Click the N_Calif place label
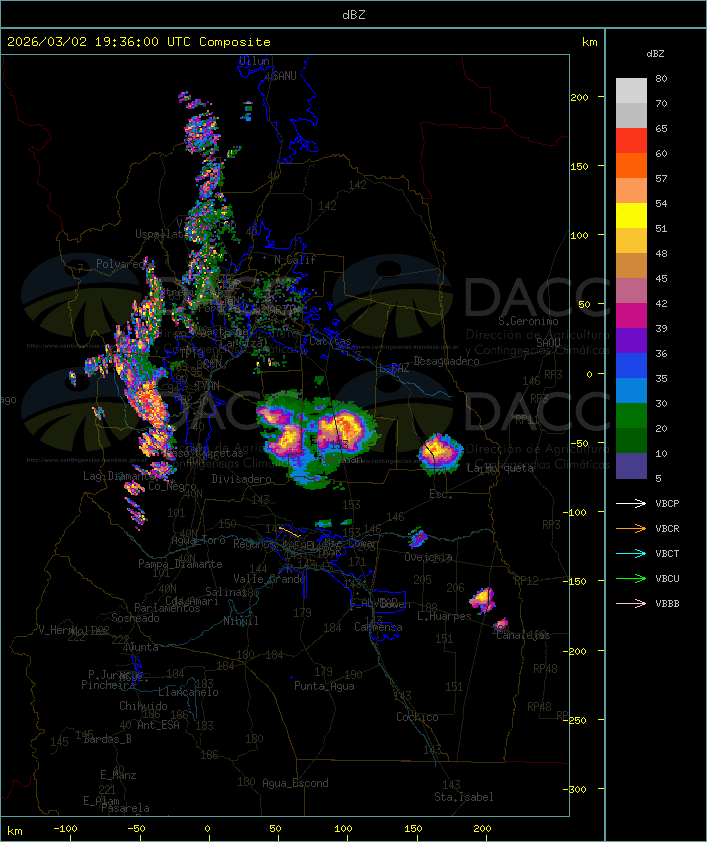 coord(295,259)
